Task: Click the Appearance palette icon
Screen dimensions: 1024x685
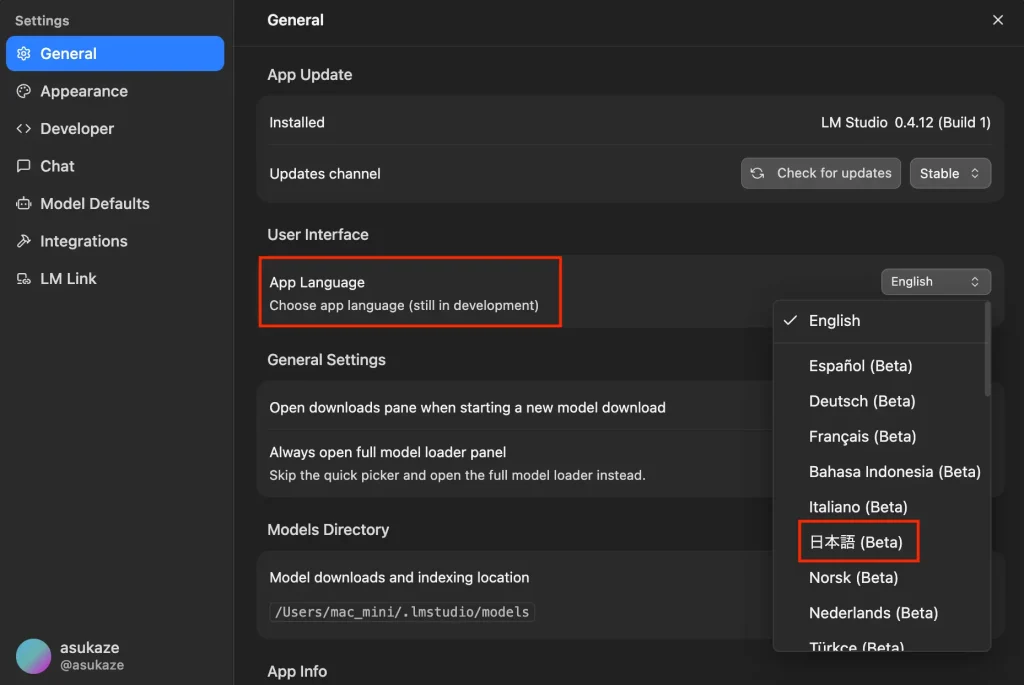Action: coord(24,91)
